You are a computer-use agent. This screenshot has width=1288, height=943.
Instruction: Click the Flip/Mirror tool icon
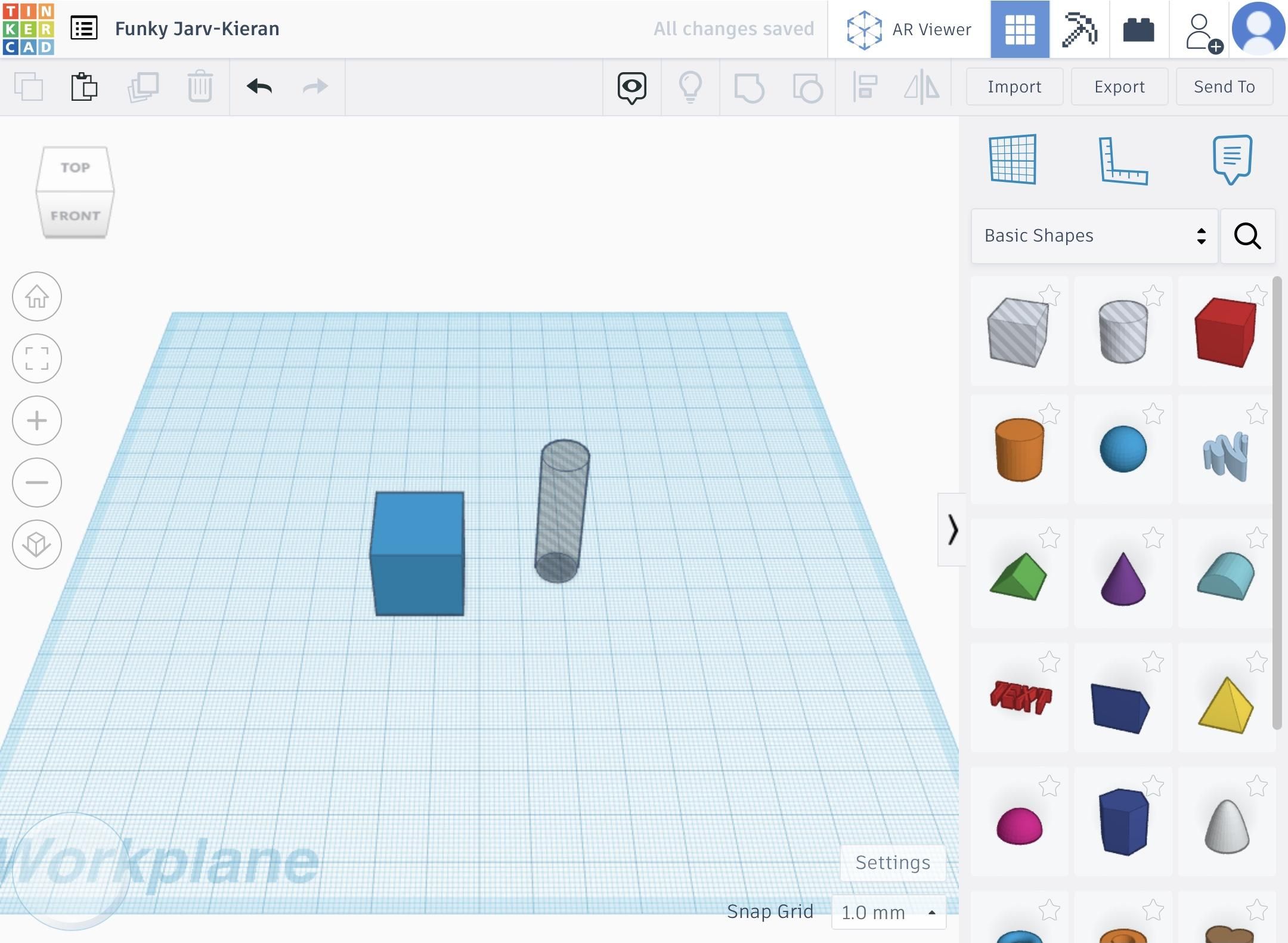tap(921, 88)
